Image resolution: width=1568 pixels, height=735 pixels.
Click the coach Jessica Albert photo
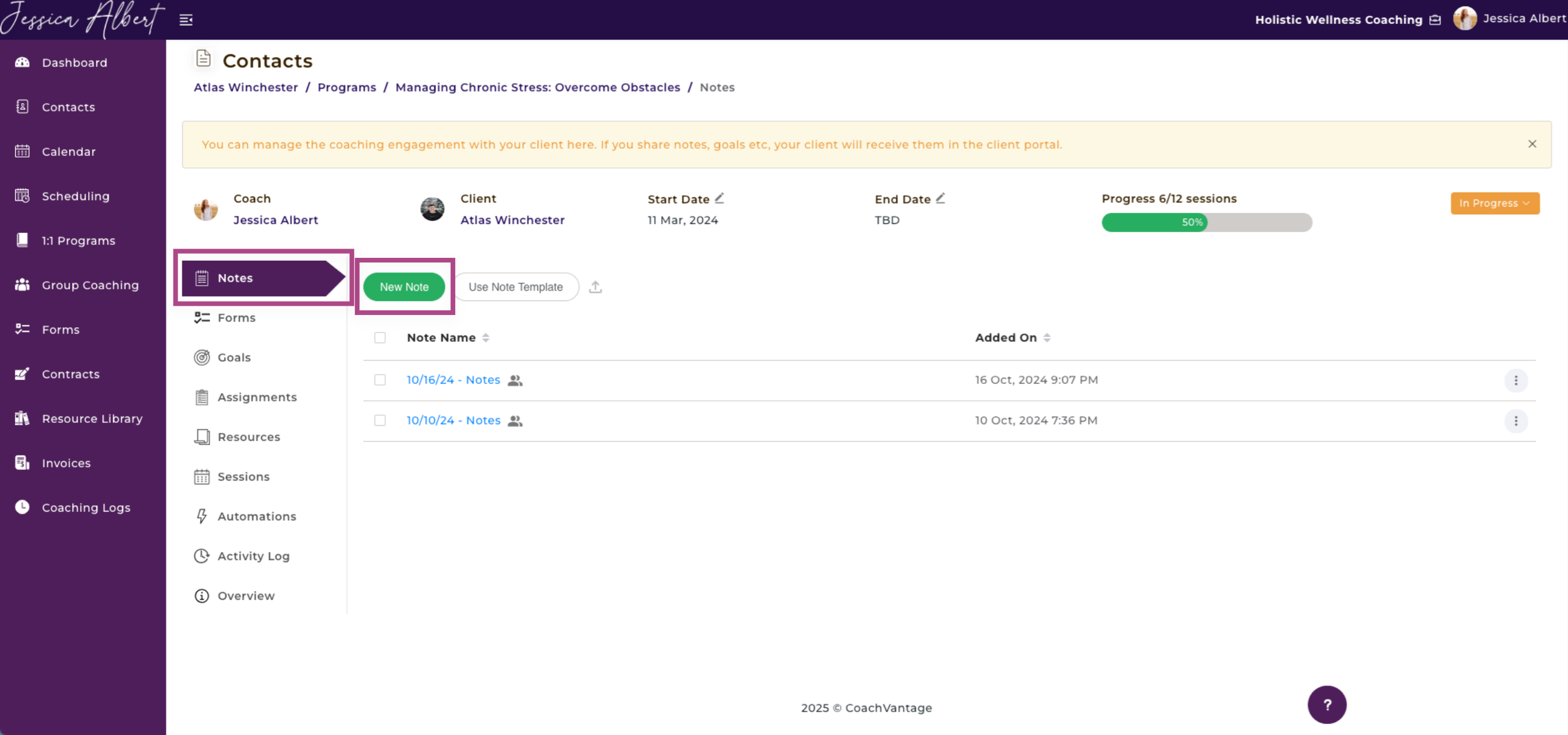click(206, 209)
